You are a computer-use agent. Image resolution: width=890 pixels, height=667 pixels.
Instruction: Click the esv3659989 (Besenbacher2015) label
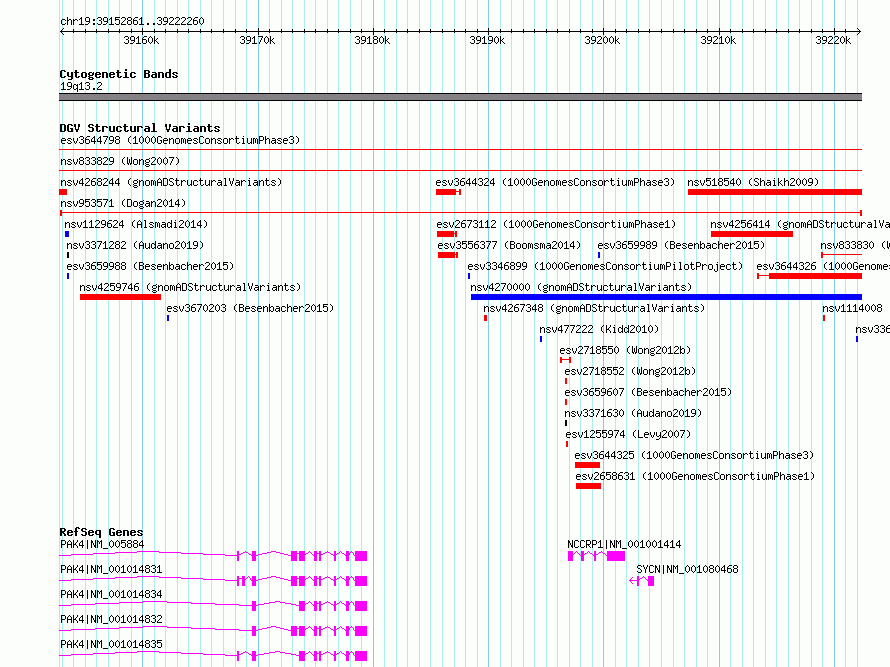coord(681,245)
